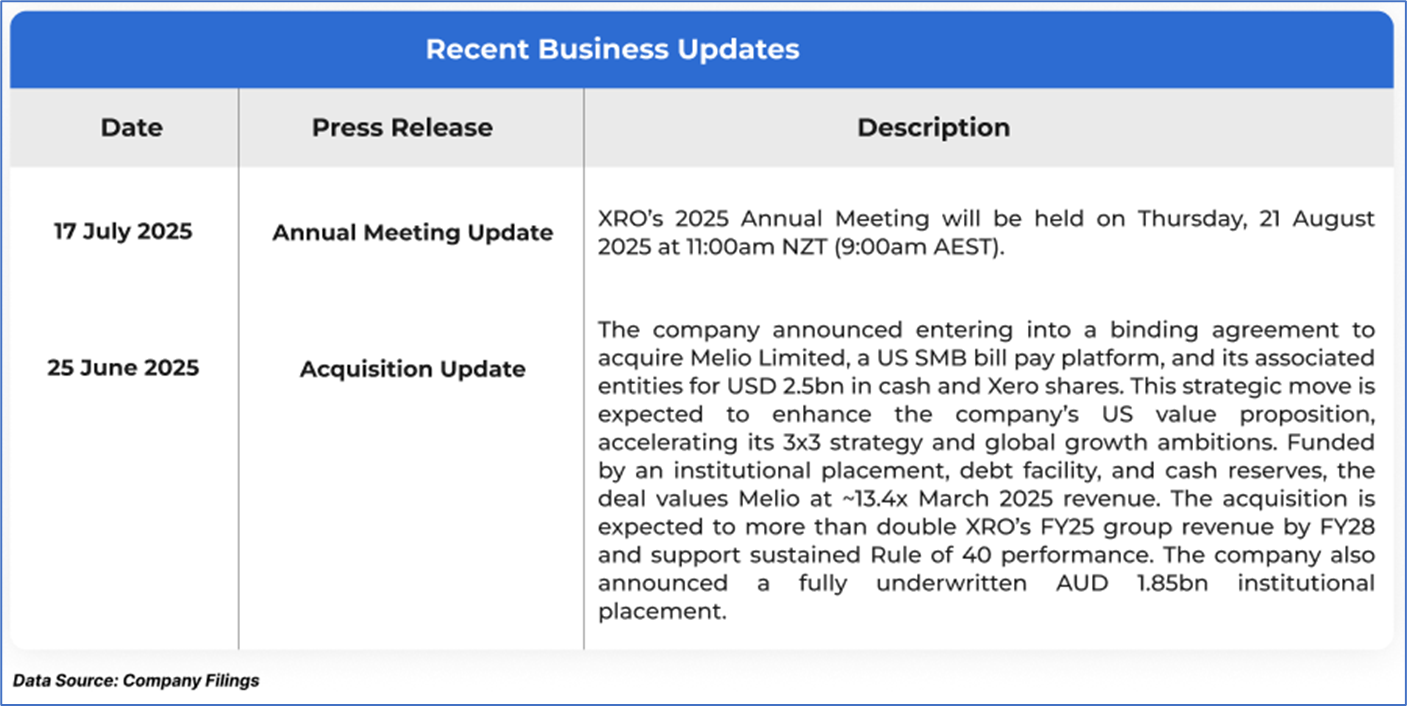The height and width of the screenshot is (706, 1407).
Task: Click the "Recent Business Updates" table title
Action: 612,49
